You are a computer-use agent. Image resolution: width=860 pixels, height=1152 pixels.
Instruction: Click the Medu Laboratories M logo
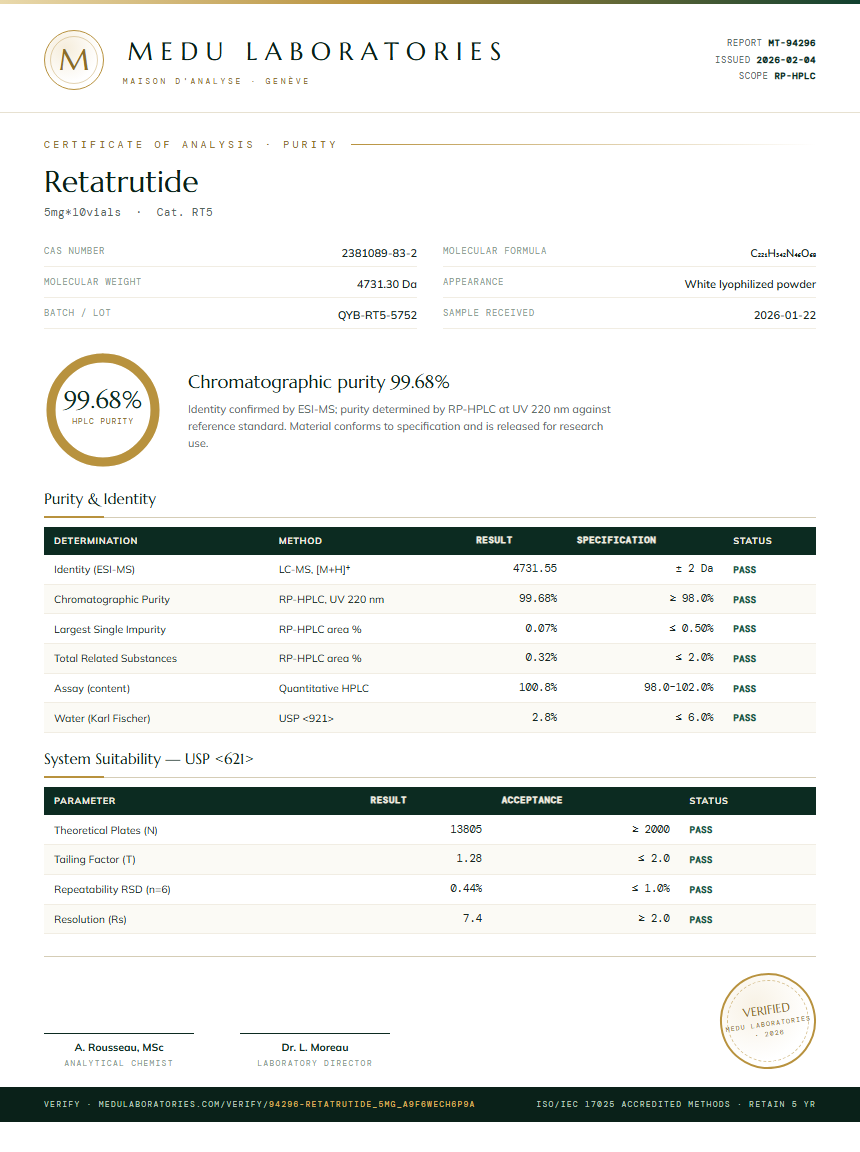73,60
